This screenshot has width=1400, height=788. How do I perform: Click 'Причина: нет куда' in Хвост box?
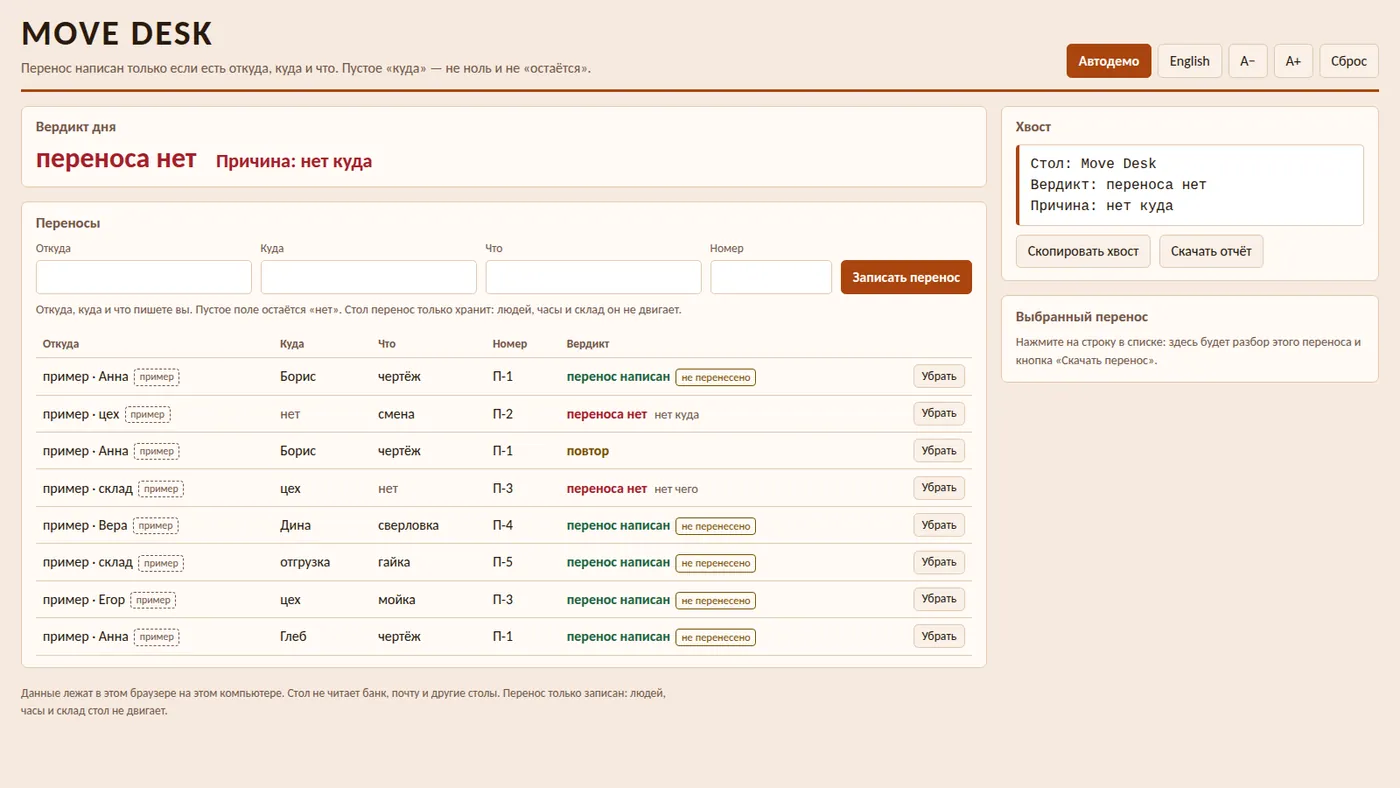click(1102, 206)
